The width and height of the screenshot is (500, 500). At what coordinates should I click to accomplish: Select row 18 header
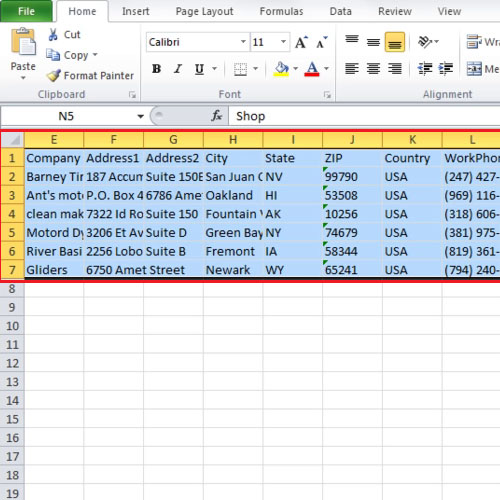click(x=12, y=475)
